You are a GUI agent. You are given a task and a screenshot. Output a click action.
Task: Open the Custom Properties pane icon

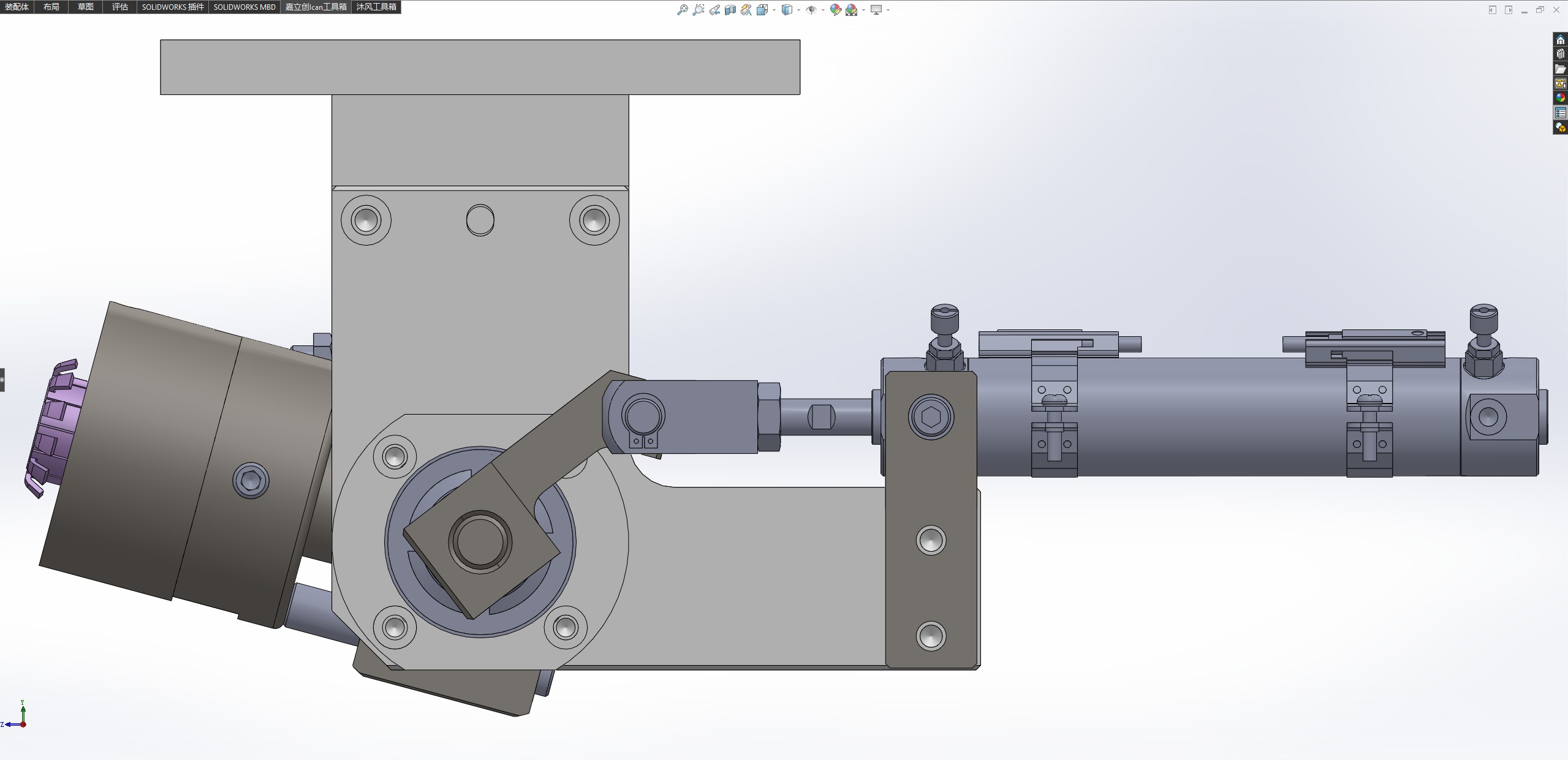tap(1560, 113)
